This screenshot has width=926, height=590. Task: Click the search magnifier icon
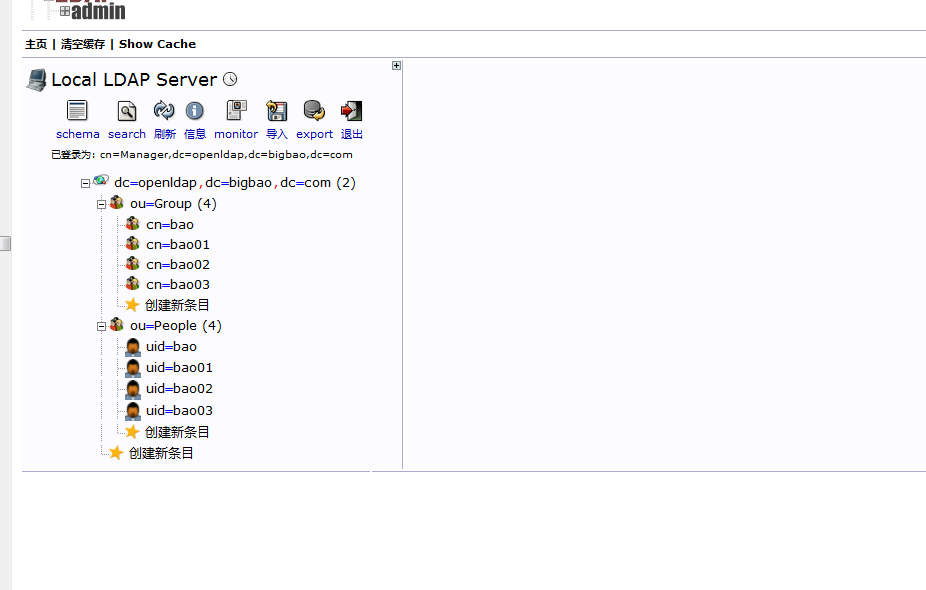(126, 110)
